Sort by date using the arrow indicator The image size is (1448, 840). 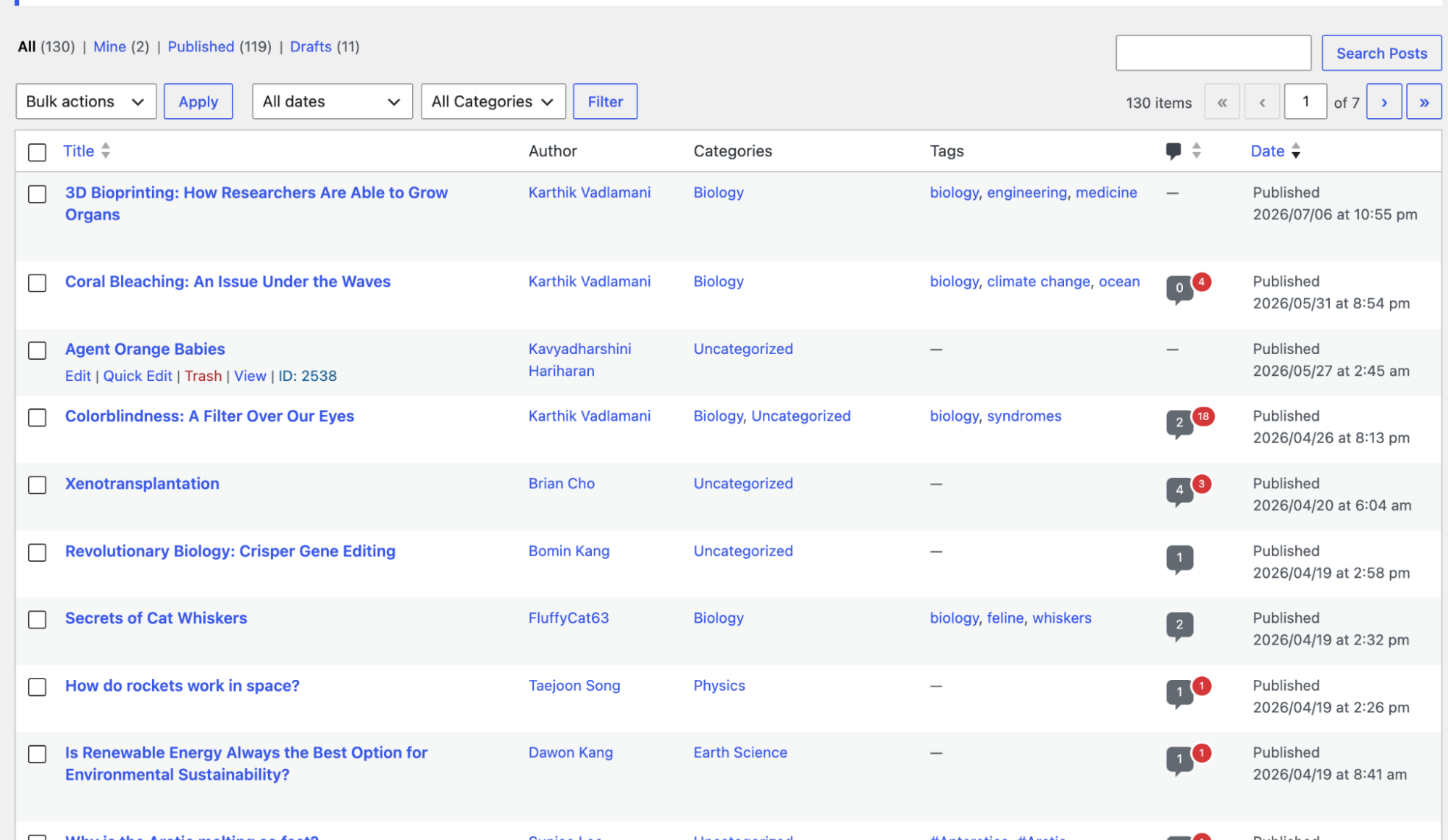(x=1296, y=151)
